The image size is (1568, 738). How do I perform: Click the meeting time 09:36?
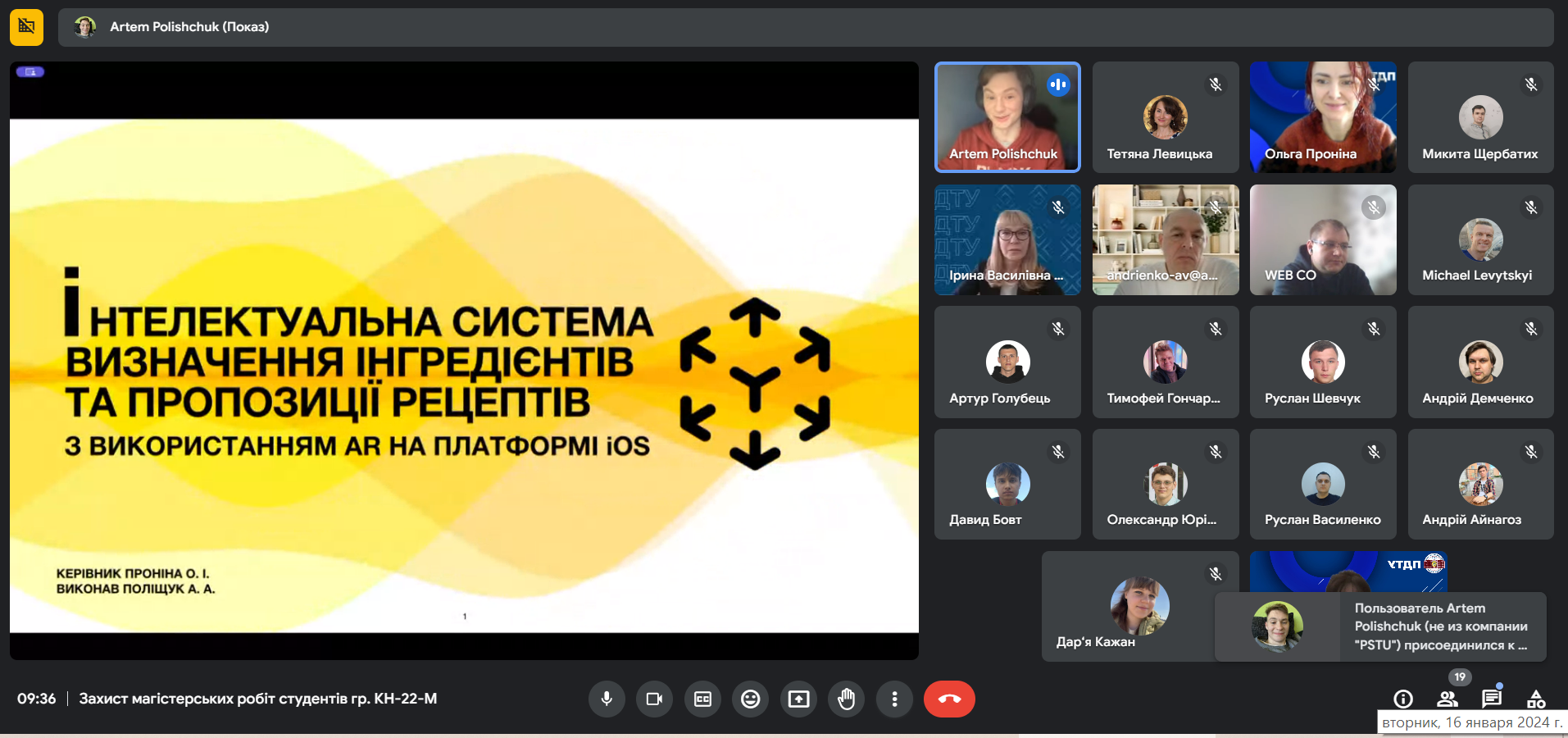coord(37,699)
